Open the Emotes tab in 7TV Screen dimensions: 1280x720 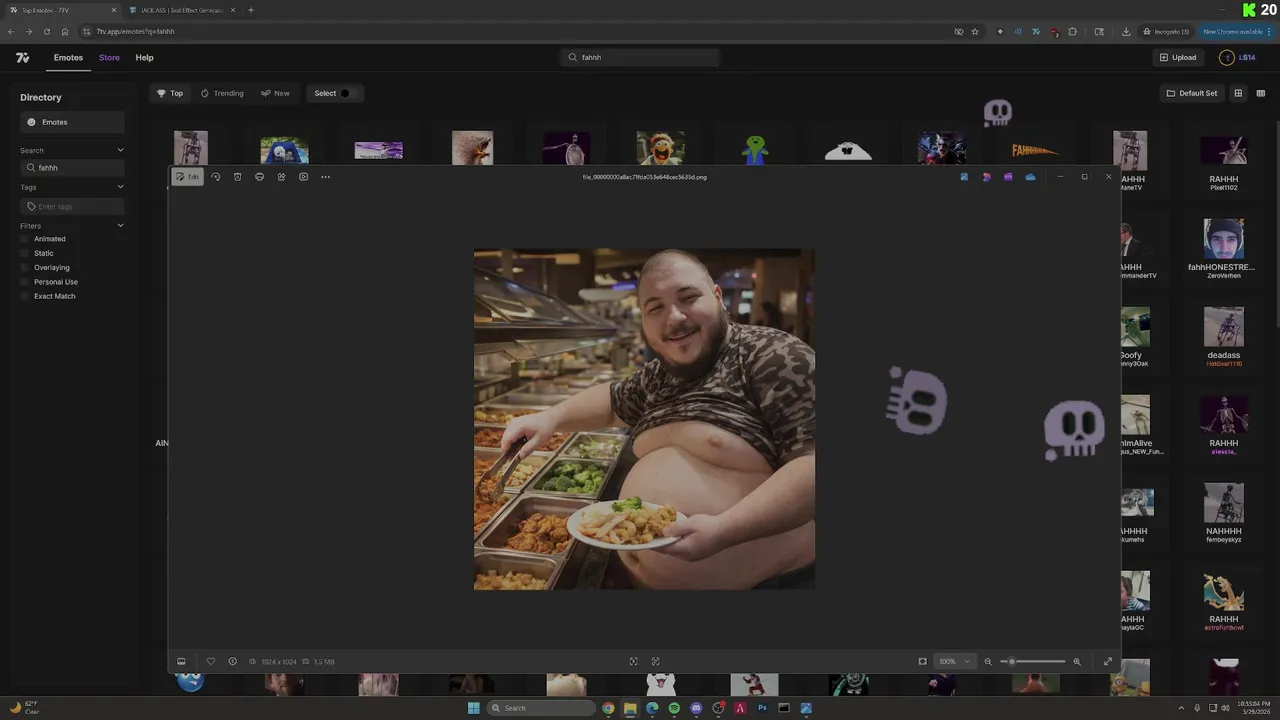[x=68, y=58]
